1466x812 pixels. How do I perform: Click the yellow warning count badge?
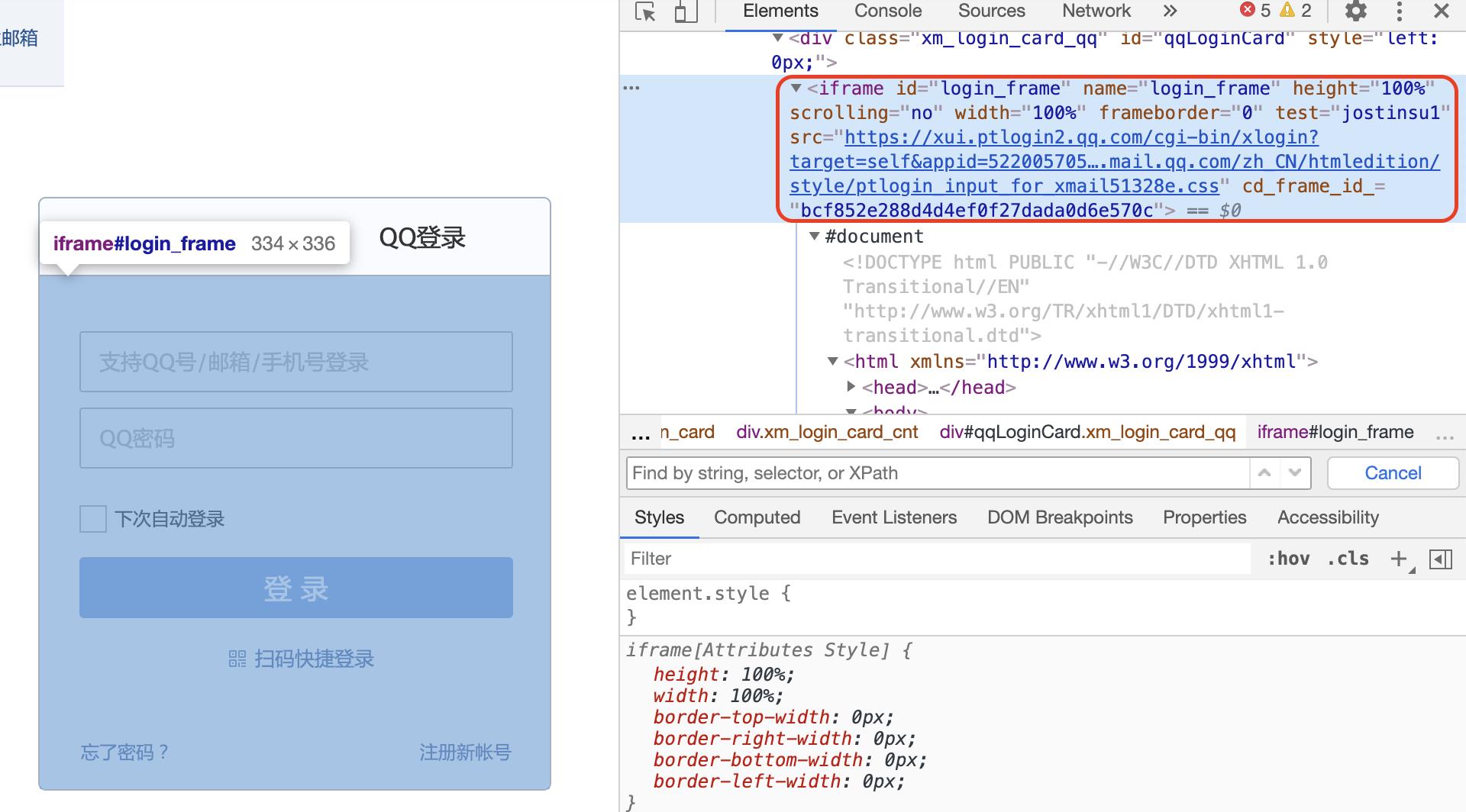coord(1296,10)
